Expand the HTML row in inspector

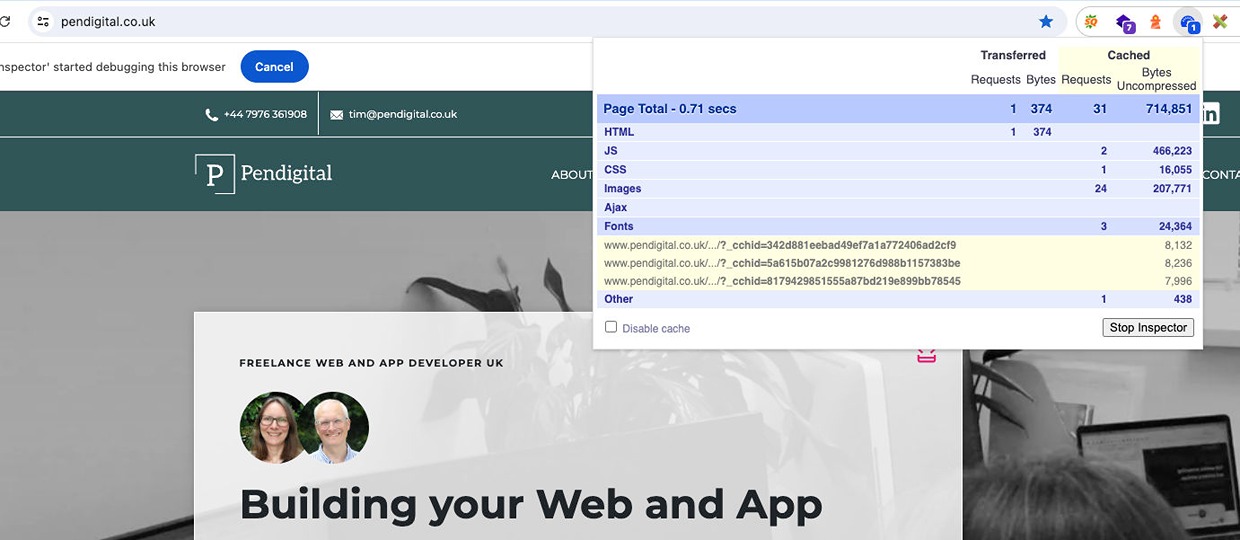[898, 132]
